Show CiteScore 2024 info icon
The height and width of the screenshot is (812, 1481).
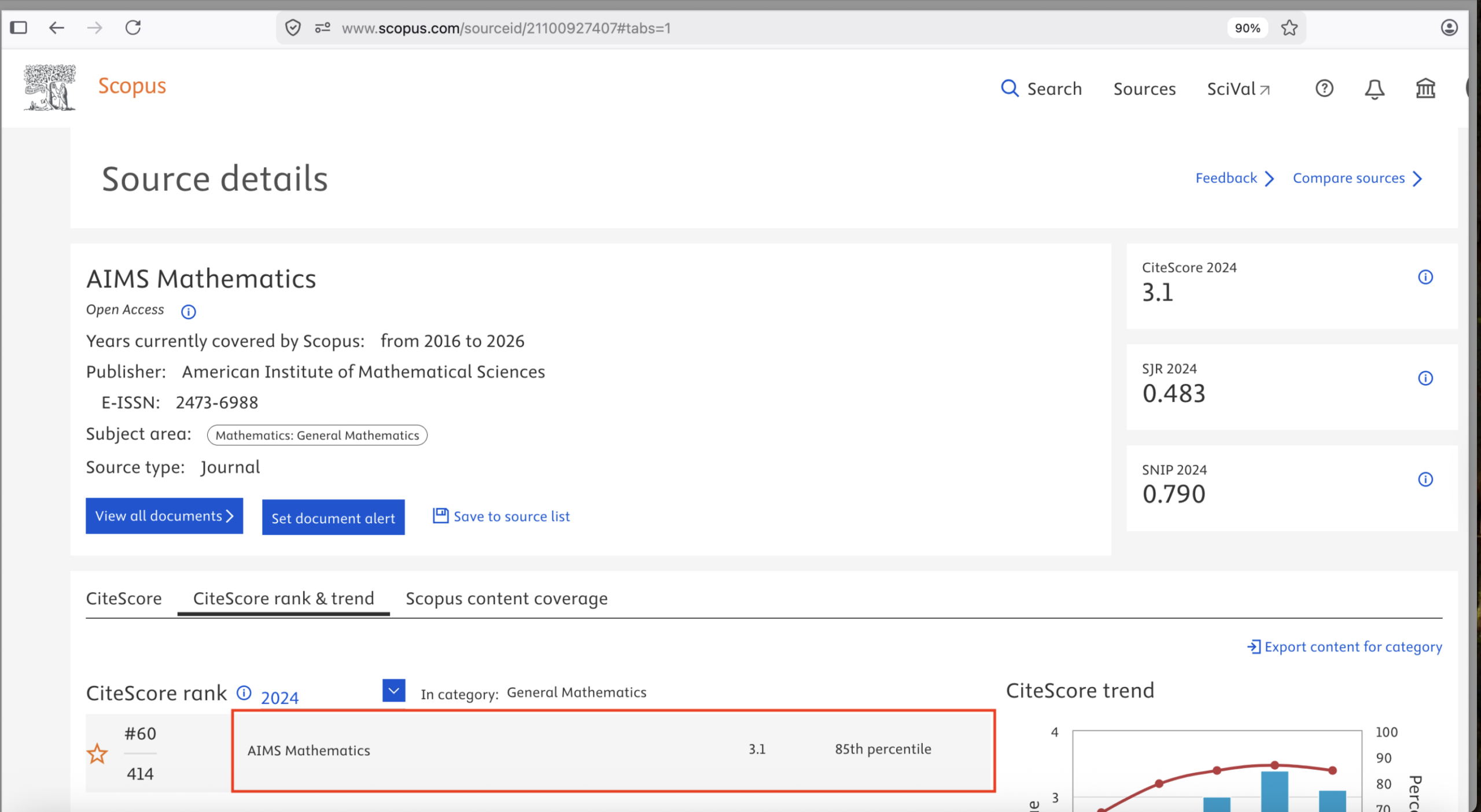click(1425, 277)
